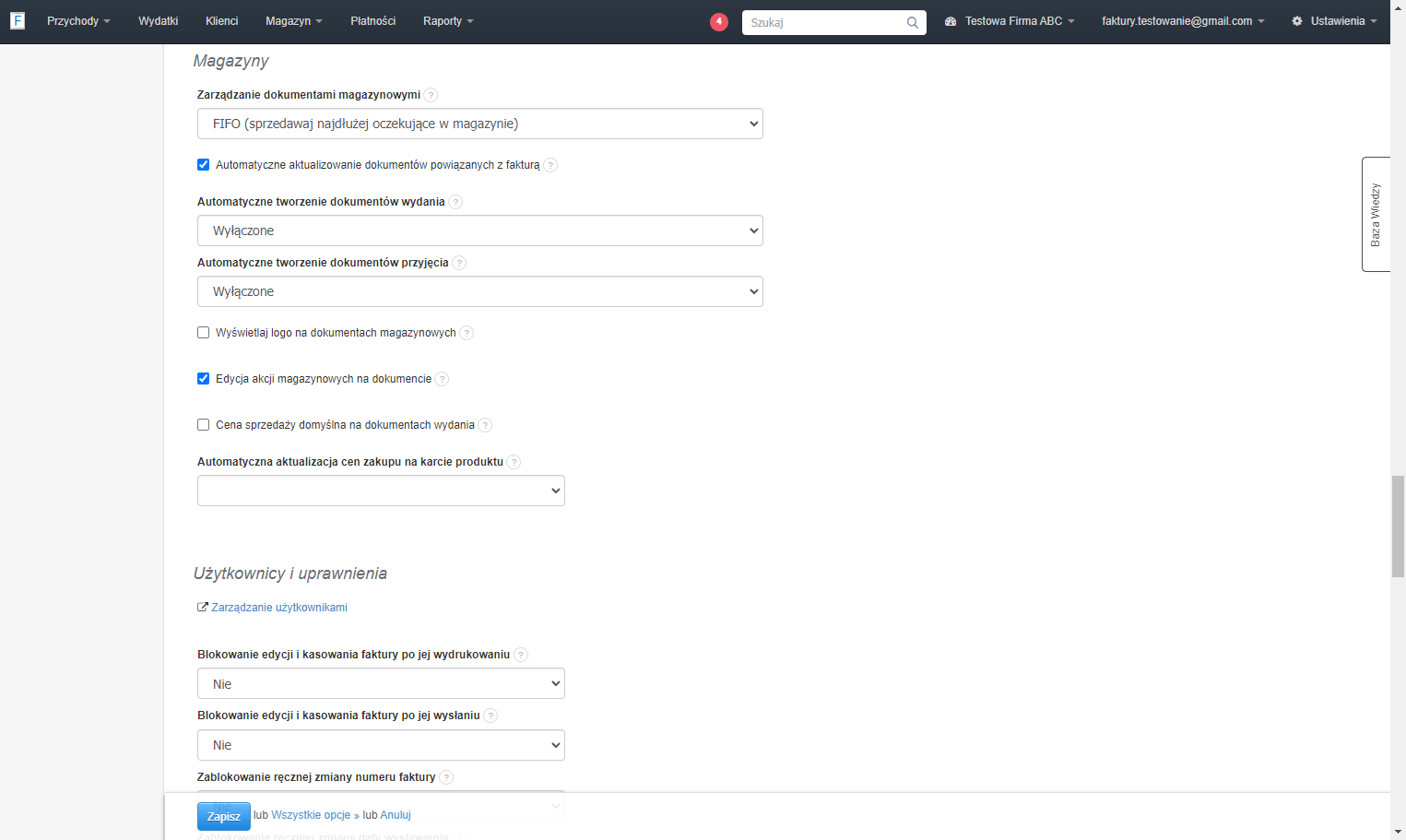Show help for blocking invoice after wydrukowaniu

(521, 655)
